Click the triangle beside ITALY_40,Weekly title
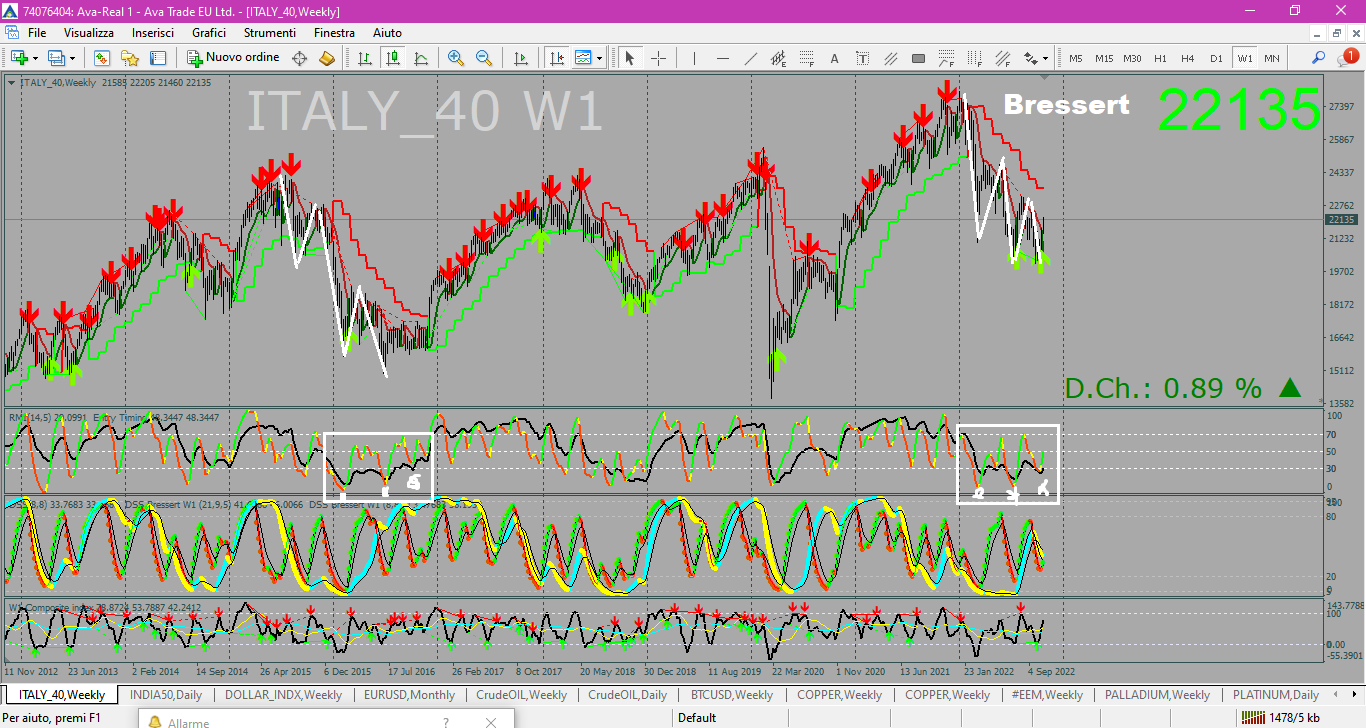This screenshot has height=728, width=1366. point(11,82)
